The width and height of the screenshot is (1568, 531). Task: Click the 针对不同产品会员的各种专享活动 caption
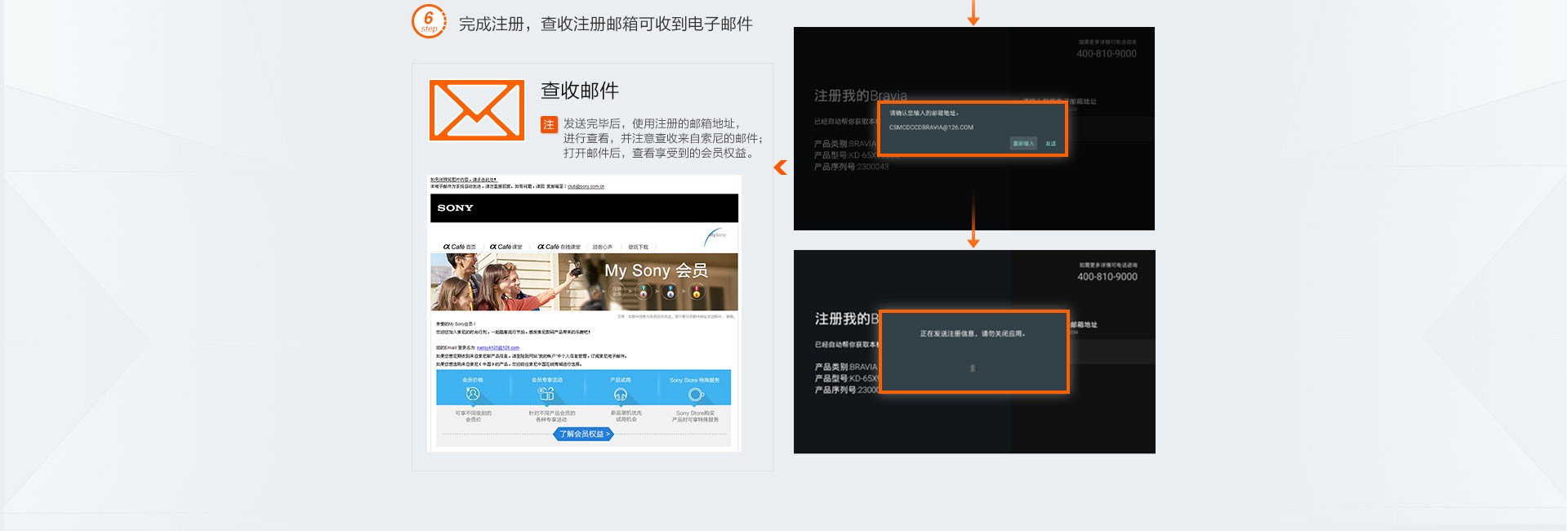(551, 417)
